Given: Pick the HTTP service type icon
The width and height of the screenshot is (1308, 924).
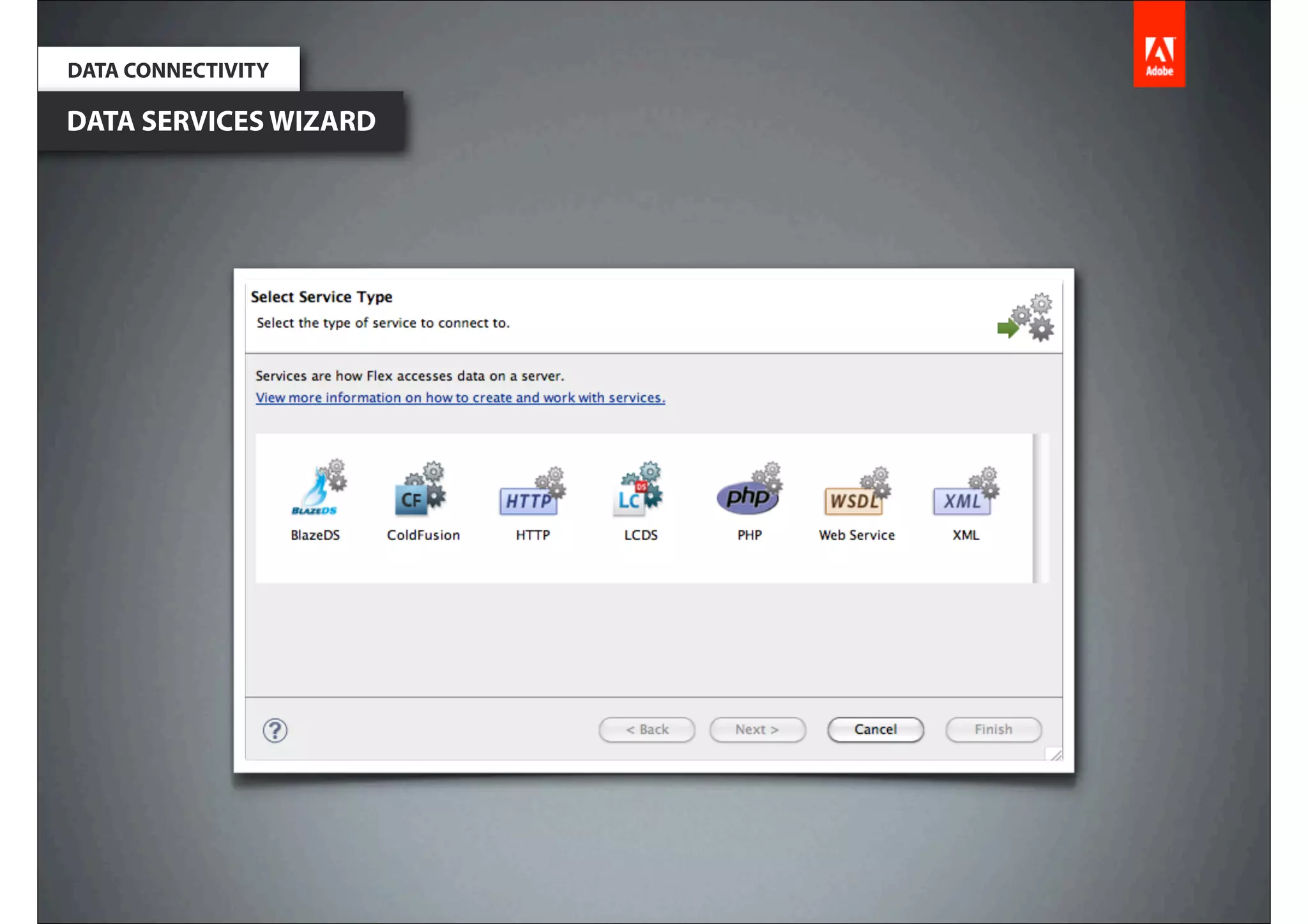Looking at the screenshot, I should pyautogui.click(x=531, y=494).
